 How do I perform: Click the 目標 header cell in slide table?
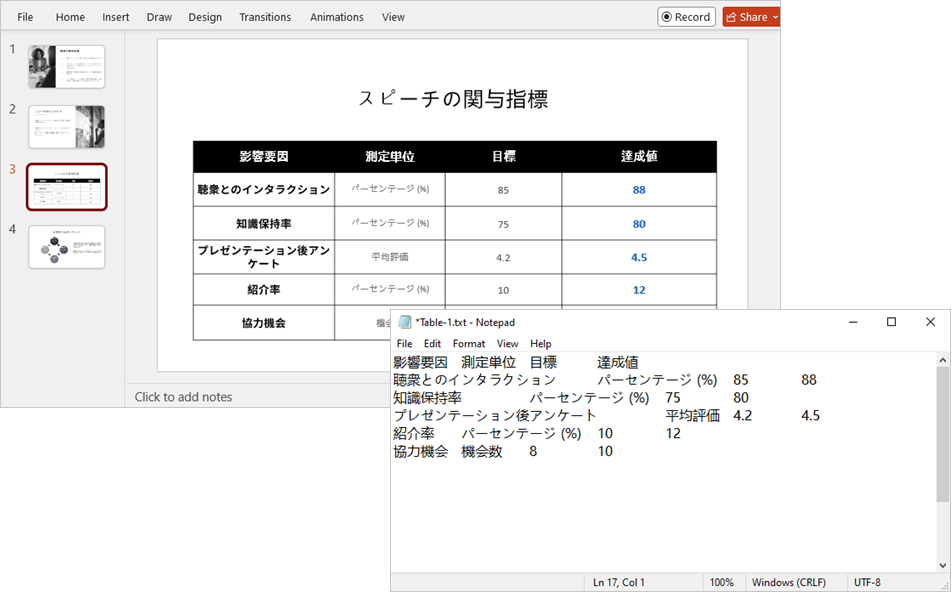tap(503, 157)
